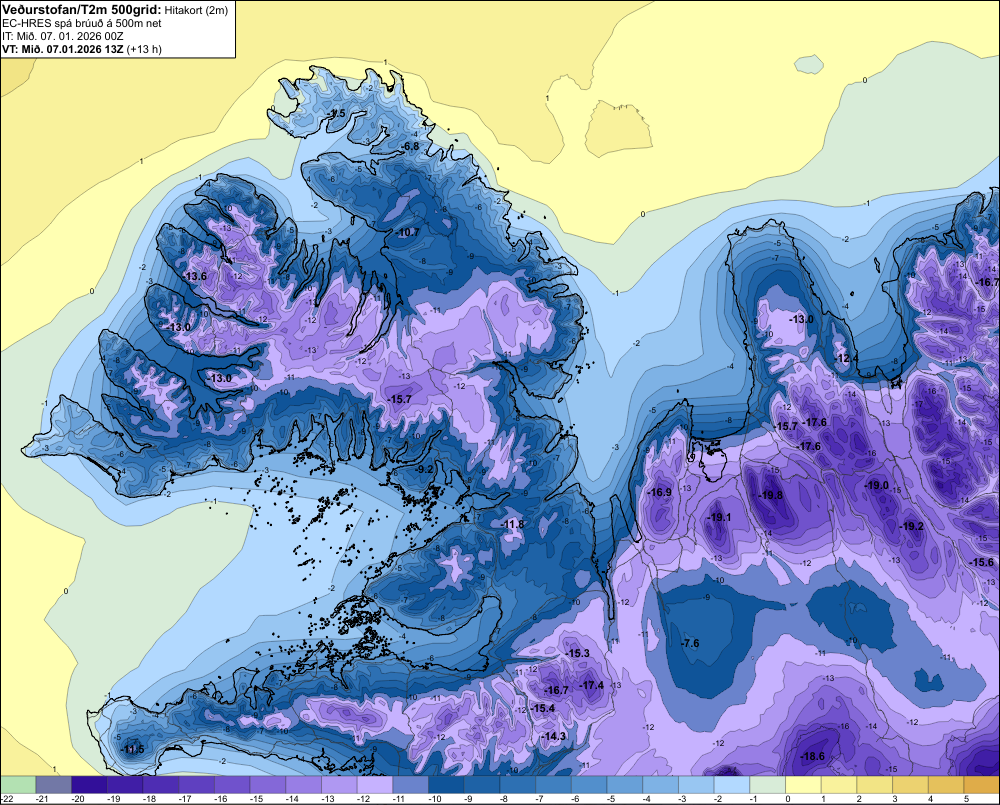Click the '3' legend scale label
1000x805 pixels.
(895, 799)
